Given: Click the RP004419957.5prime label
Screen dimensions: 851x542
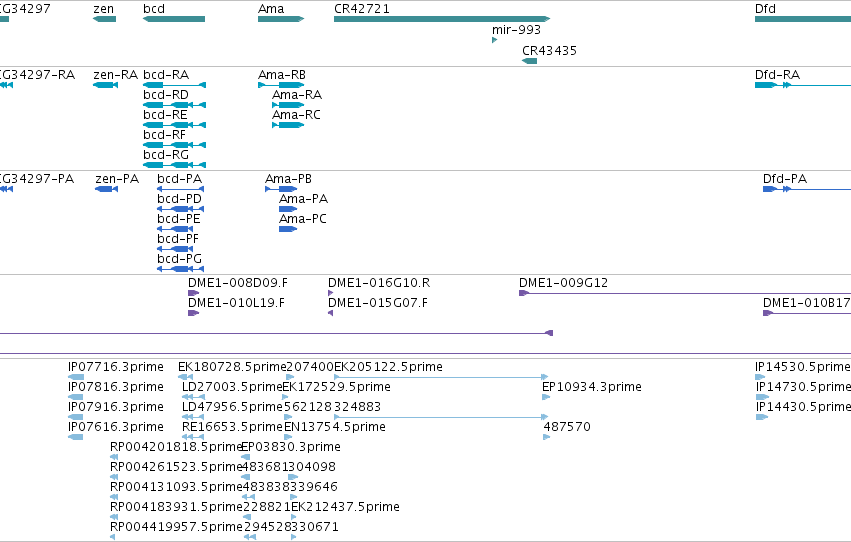Looking at the screenshot, I should (x=176, y=527).
